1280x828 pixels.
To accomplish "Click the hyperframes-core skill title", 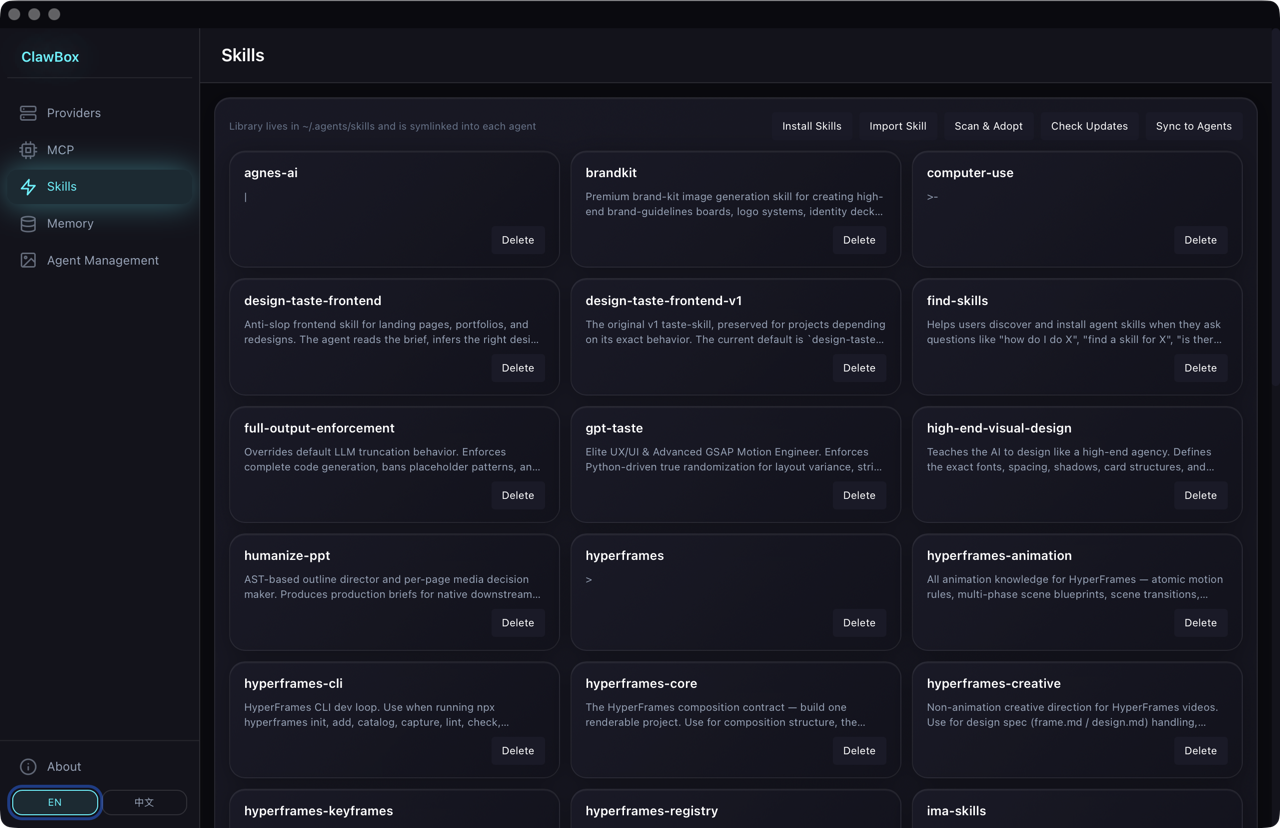I will click(x=641, y=684).
